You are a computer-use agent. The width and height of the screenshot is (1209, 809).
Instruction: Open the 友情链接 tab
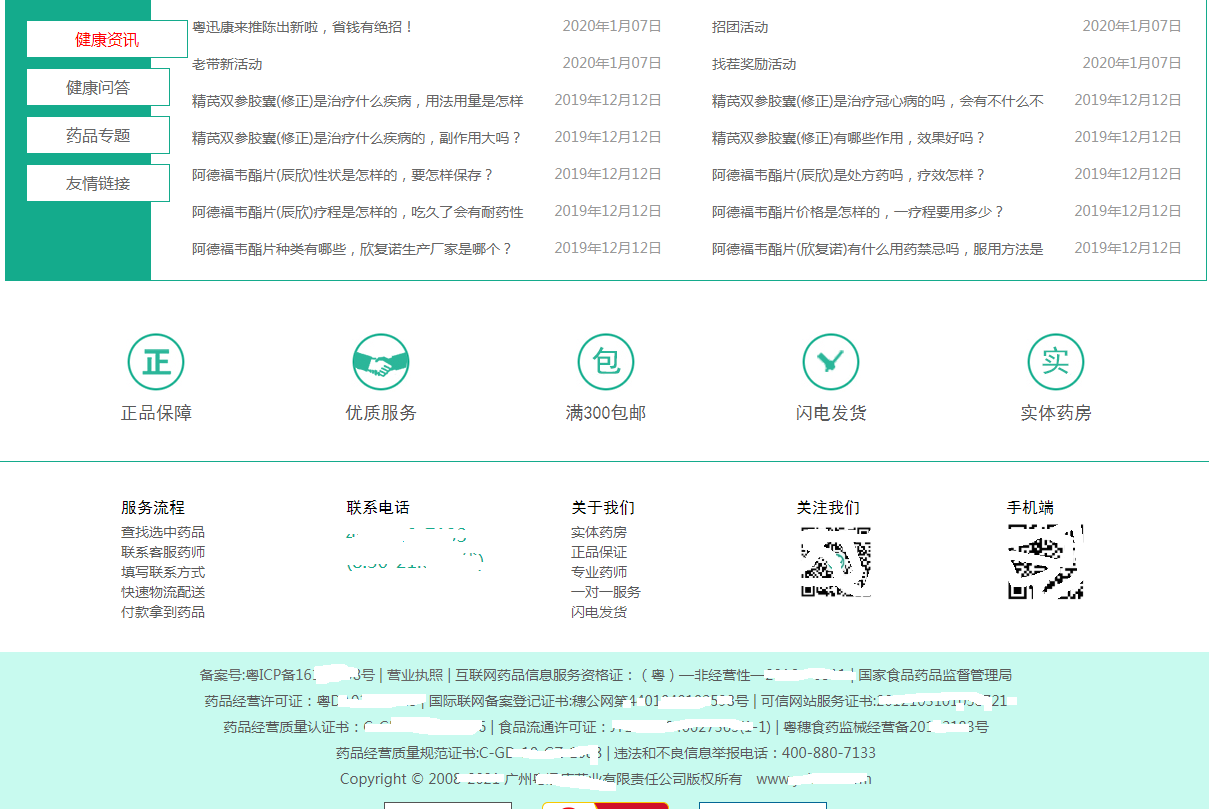pyautogui.click(x=98, y=184)
